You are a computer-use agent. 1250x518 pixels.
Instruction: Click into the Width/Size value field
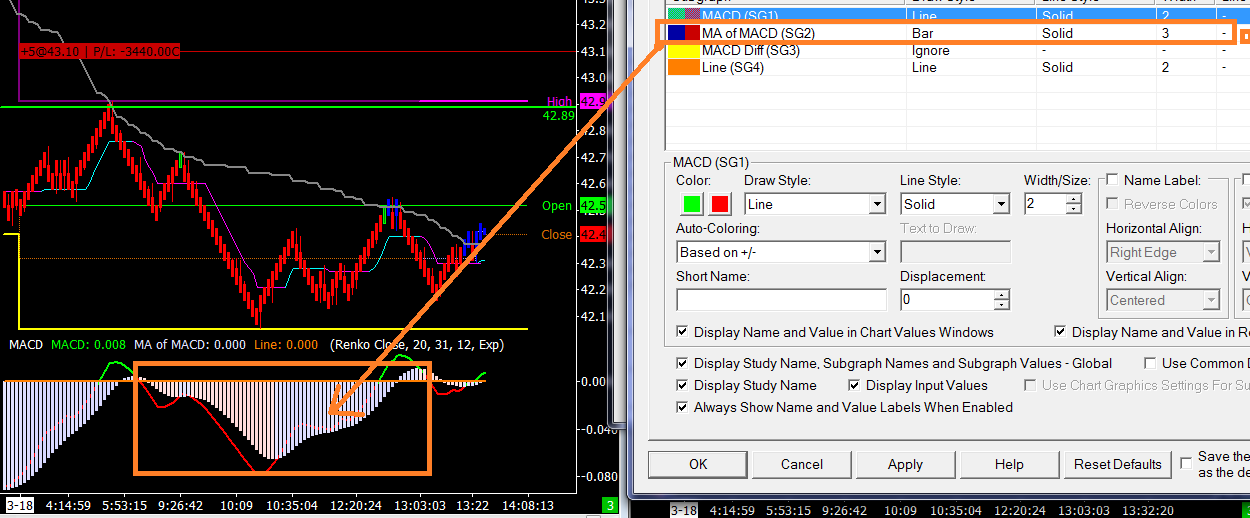[x=1045, y=204]
